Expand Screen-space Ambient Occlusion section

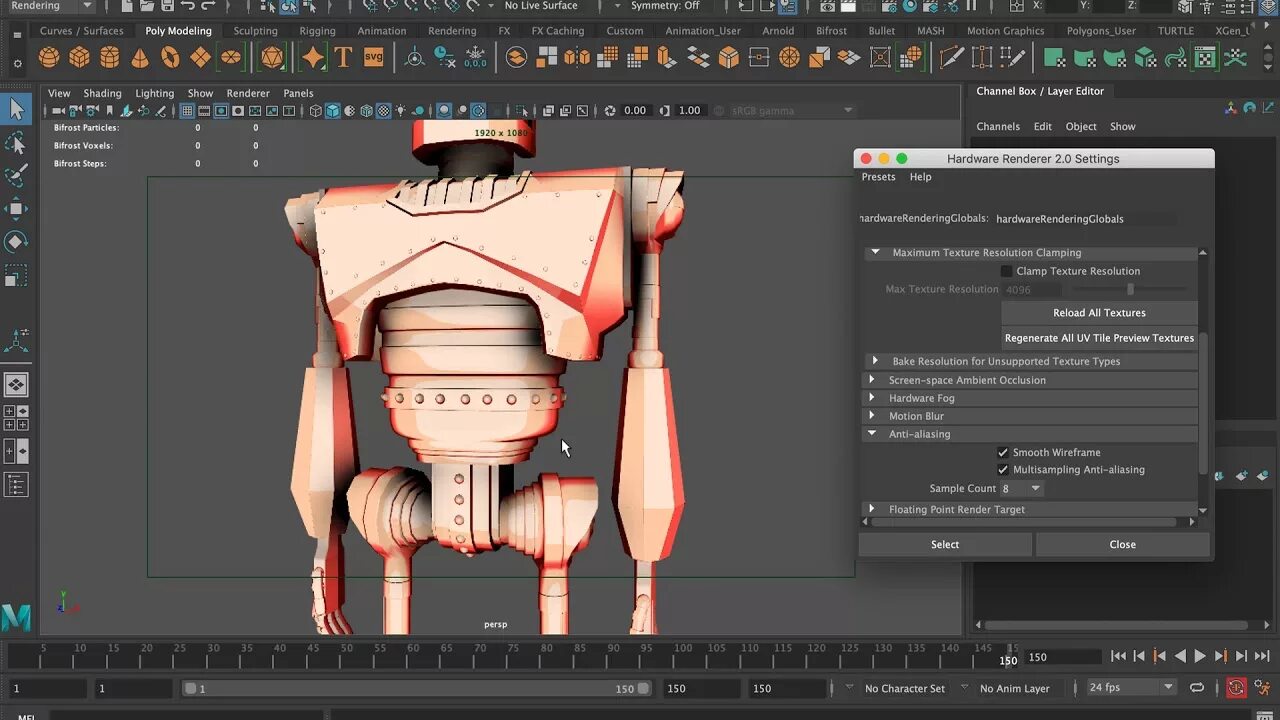pos(873,380)
